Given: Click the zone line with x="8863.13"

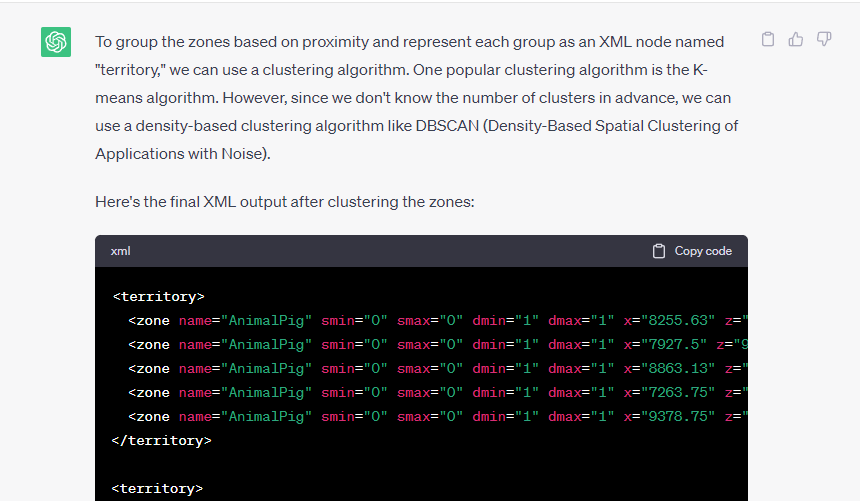Looking at the screenshot, I should coord(438,368).
